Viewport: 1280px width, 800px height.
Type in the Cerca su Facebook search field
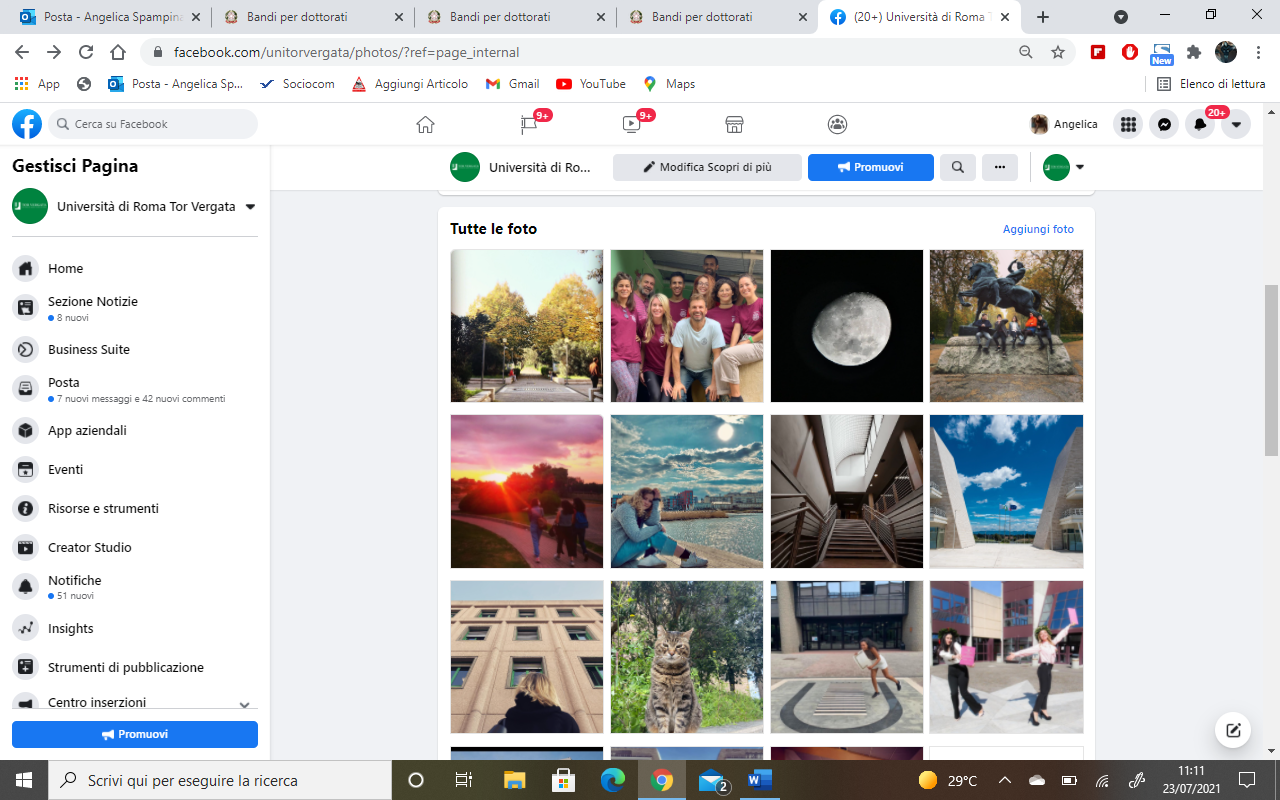[x=160, y=124]
